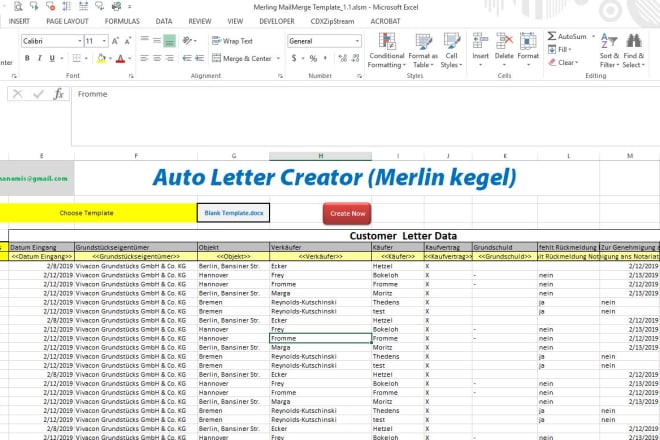The width and height of the screenshot is (660, 440).
Task: Select the Blank Template.docx cell
Action: click(x=234, y=213)
